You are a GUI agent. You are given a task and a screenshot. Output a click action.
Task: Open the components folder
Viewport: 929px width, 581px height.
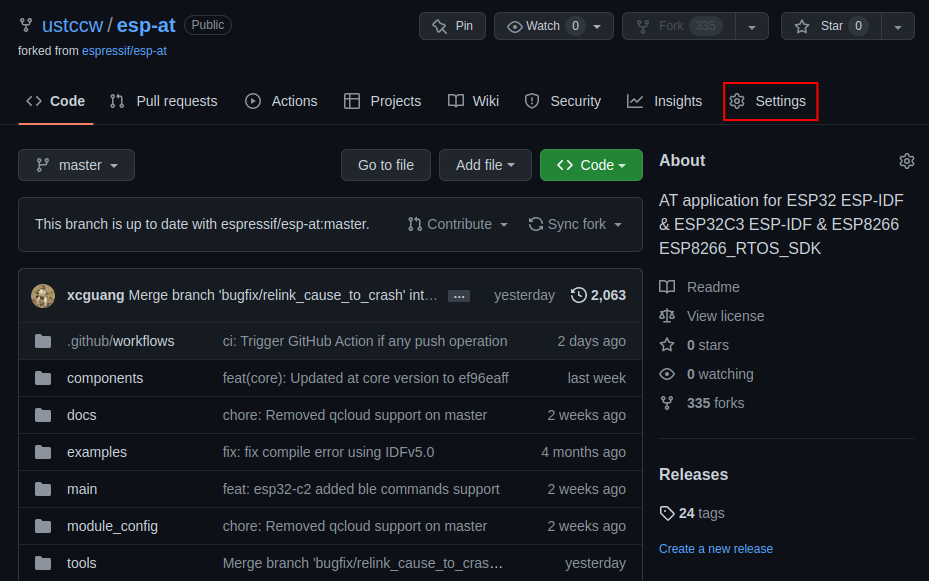point(105,378)
